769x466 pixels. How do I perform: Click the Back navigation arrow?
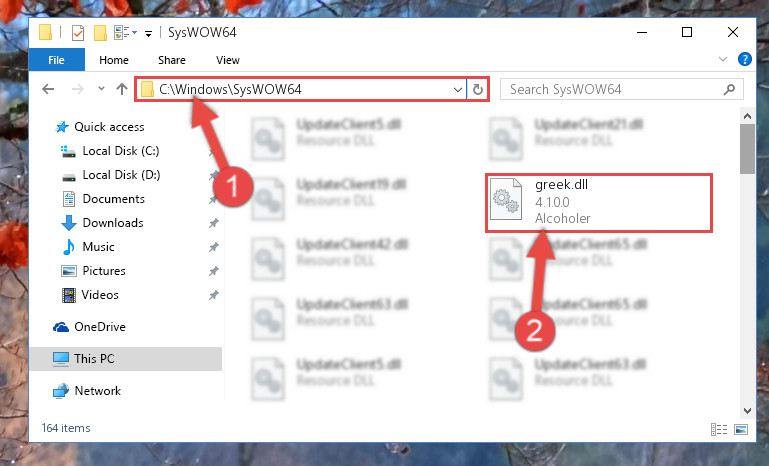click(x=48, y=89)
